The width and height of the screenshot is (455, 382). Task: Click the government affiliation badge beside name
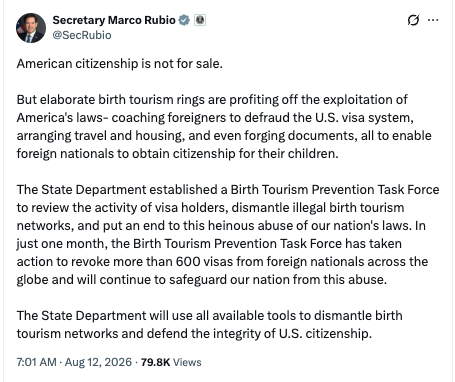pyautogui.click(x=200, y=20)
